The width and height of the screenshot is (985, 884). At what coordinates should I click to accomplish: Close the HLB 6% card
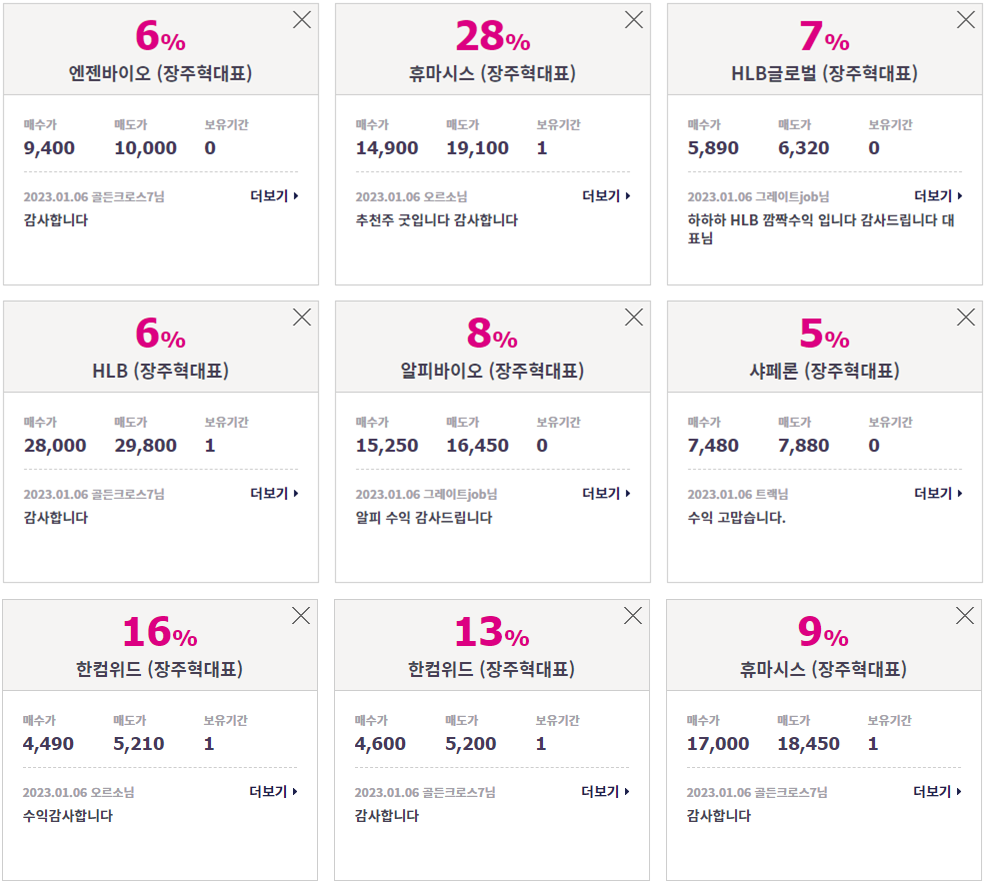(x=302, y=317)
